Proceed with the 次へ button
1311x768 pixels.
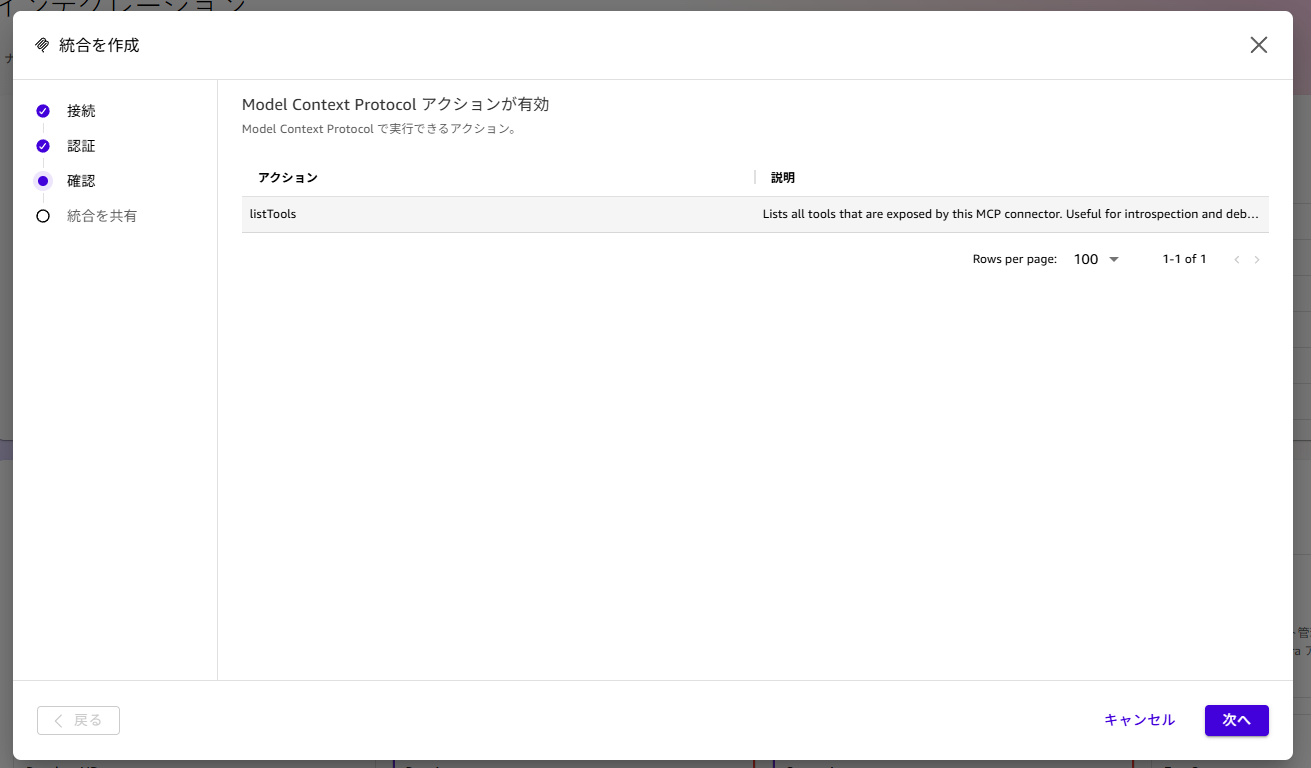[1236, 720]
